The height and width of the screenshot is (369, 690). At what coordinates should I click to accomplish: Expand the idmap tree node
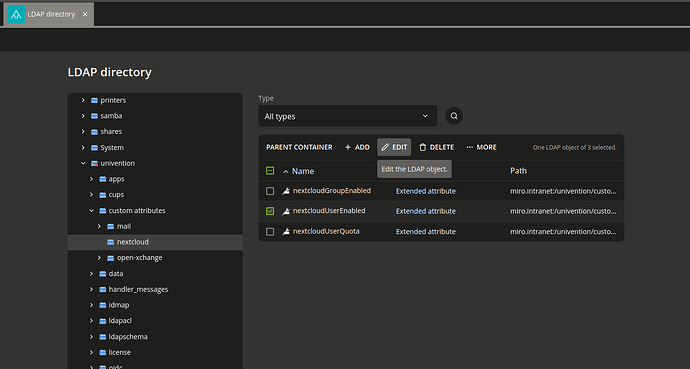click(x=92, y=305)
